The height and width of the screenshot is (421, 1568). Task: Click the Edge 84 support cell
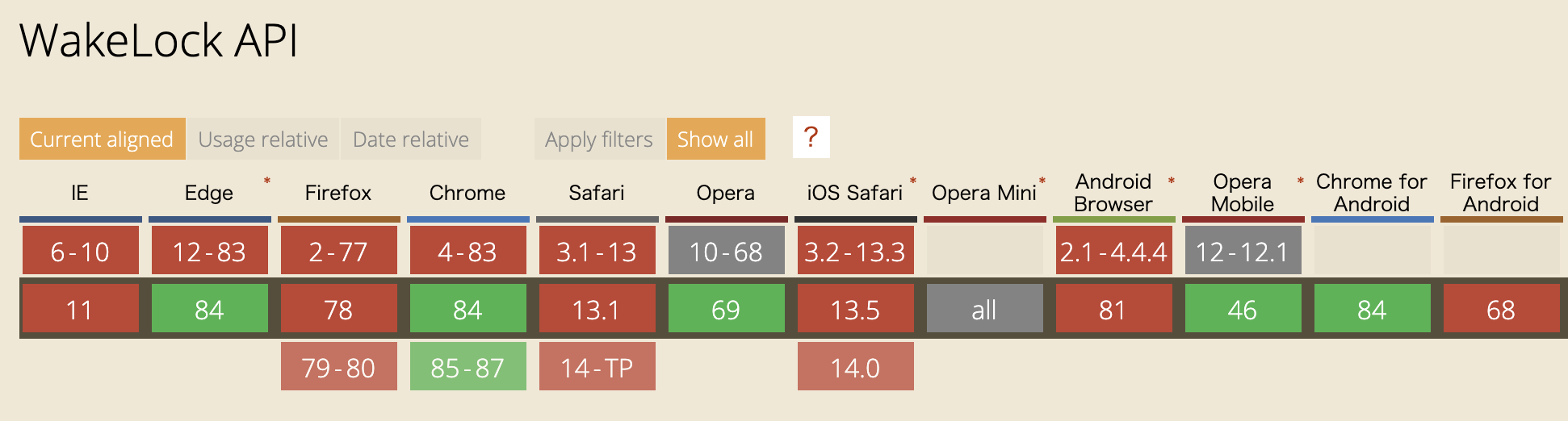pos(209,309)
